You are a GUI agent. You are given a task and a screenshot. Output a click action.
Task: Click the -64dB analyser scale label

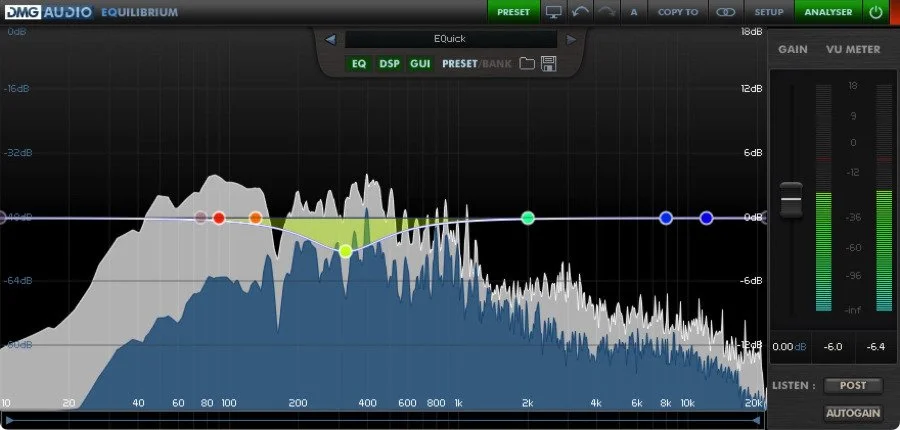pyautogui.click(x=17, y=281)
